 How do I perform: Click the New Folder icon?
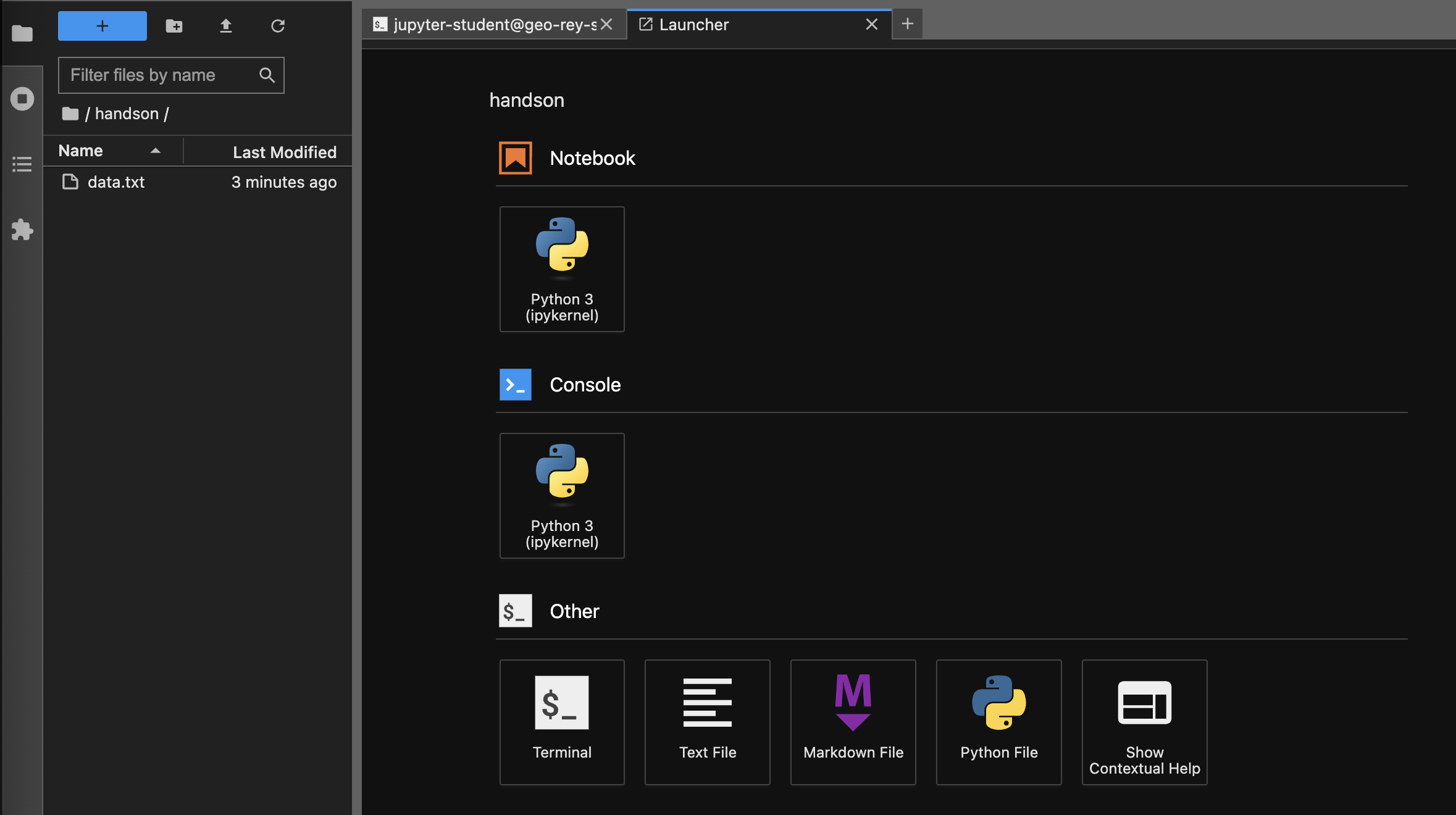coord(174,26)
